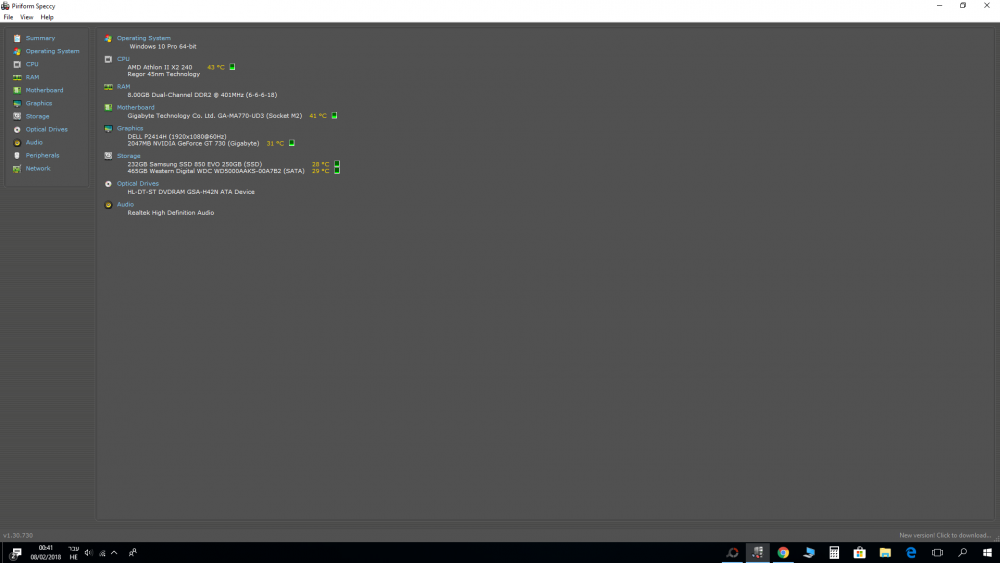Select Optical Drives in the sidebar
Viewport: 1000px width, 563px height.
[47, 129]
